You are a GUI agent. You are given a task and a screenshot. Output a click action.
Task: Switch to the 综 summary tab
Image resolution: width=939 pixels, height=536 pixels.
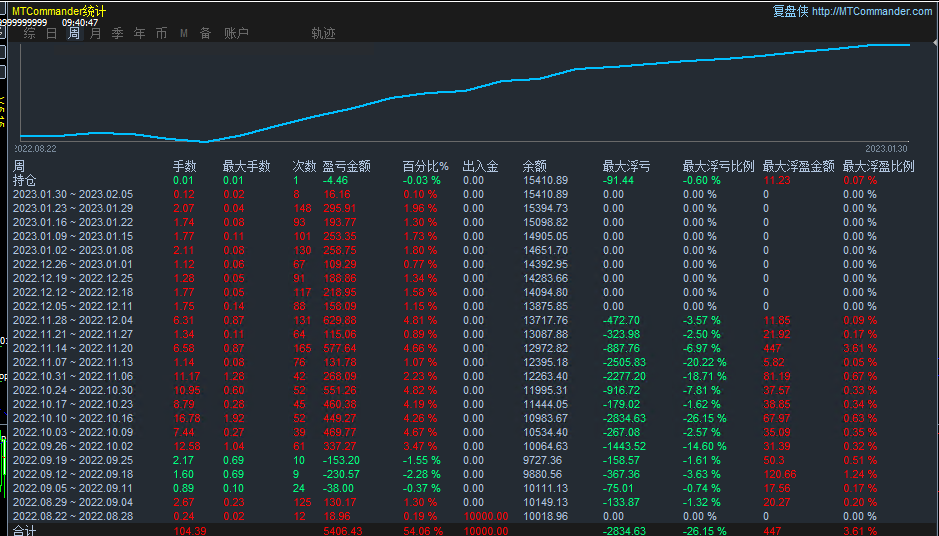(30, 33)
